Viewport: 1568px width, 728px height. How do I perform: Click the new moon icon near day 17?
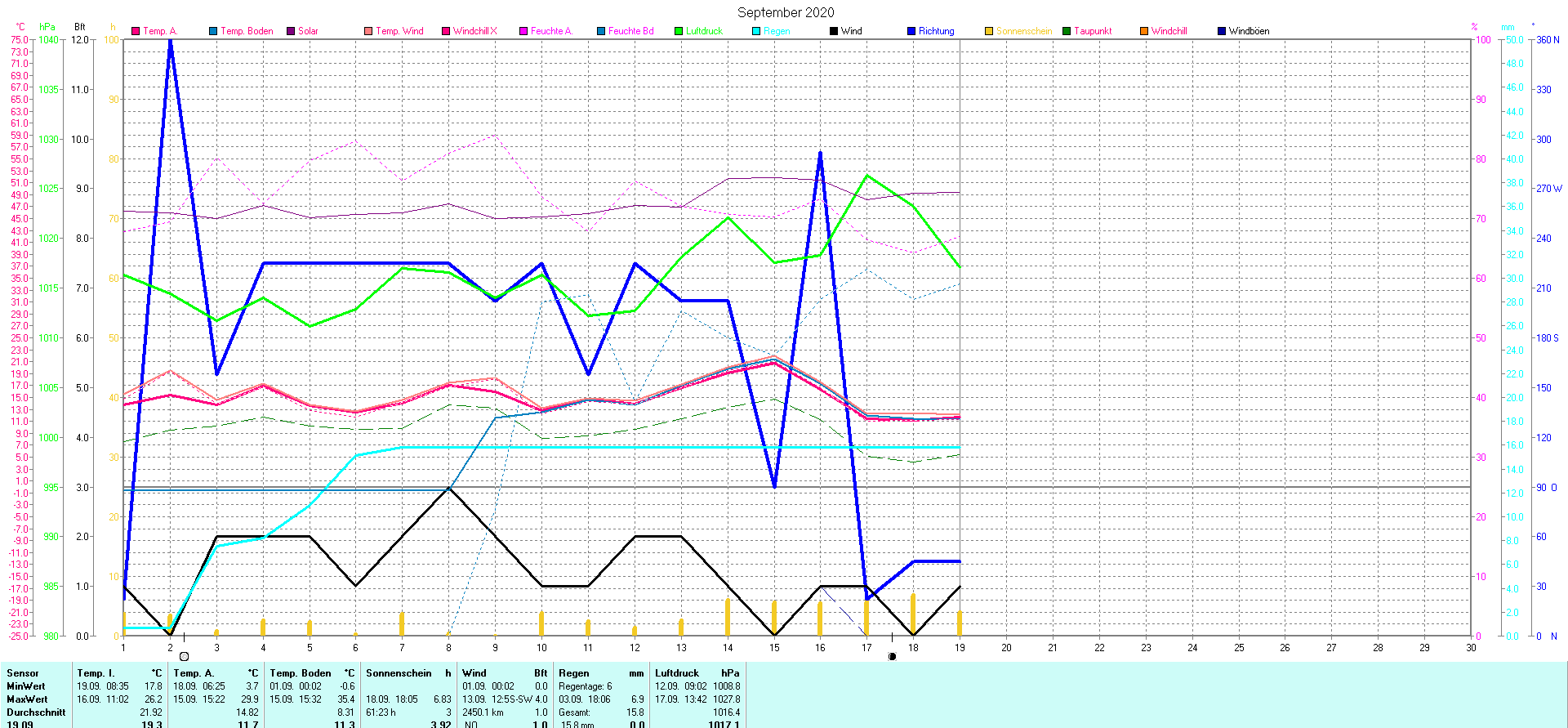point(892,656)
